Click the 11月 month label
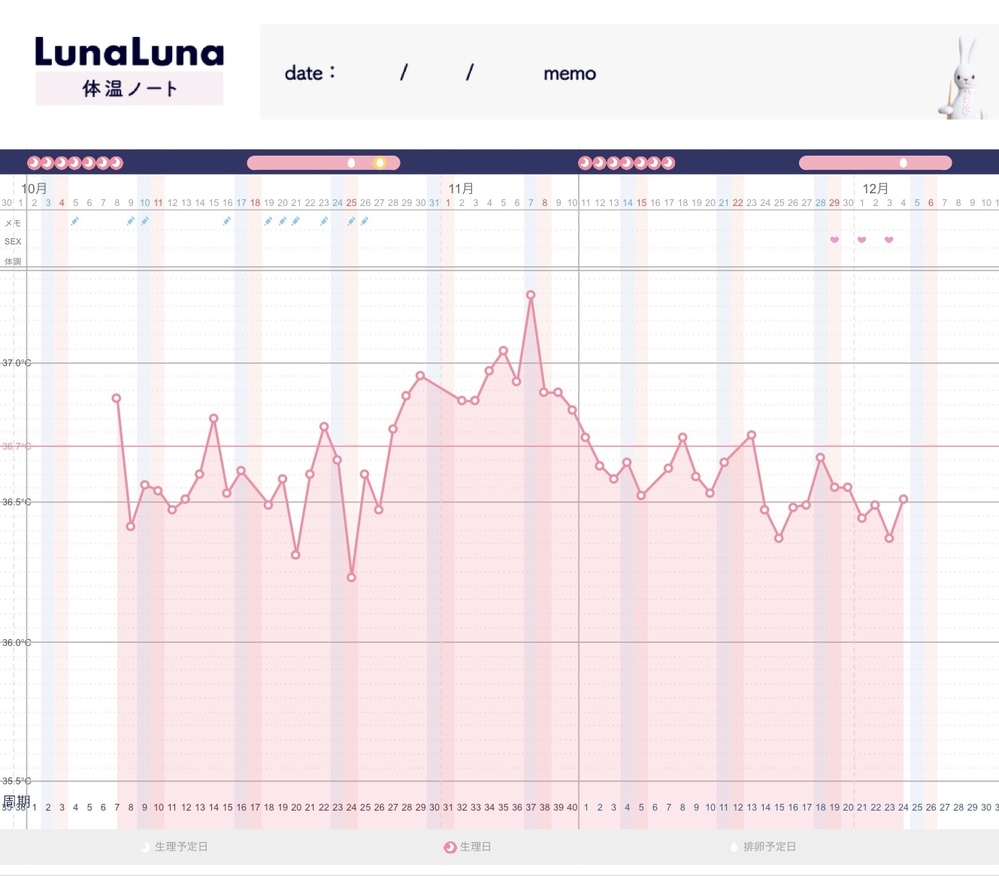 point(461,188)
